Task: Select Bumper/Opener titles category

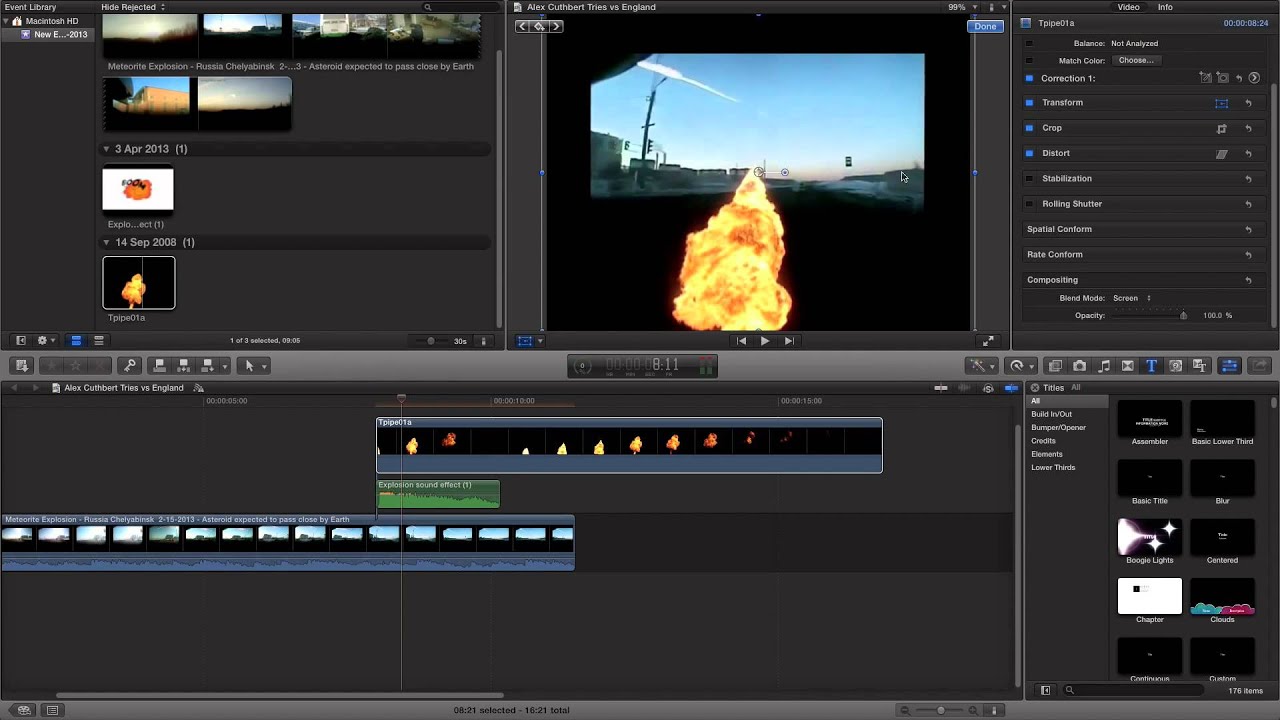Action: 1058,428
